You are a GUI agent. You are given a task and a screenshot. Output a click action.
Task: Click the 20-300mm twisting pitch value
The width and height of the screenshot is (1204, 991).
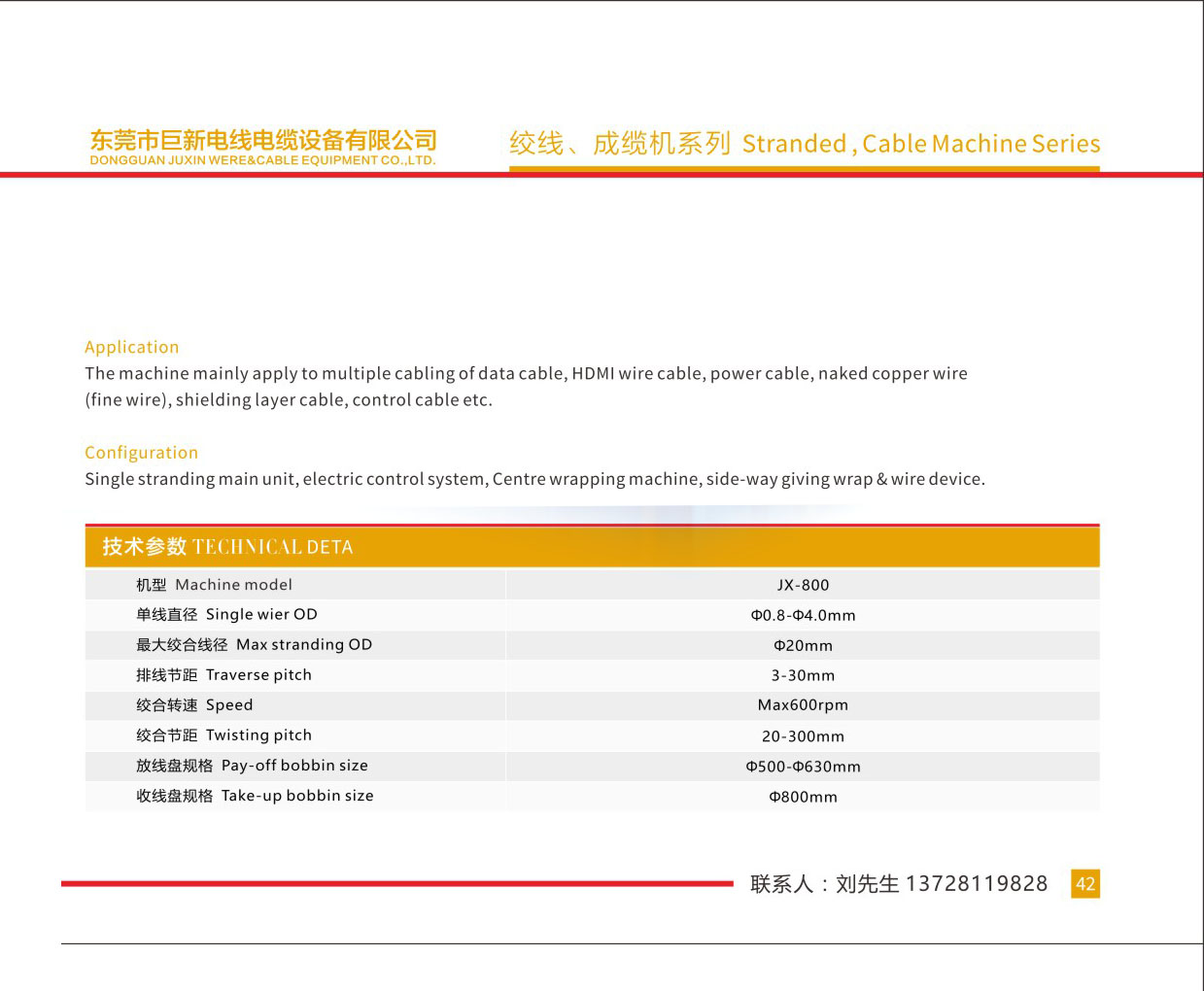tap(803, 736)
